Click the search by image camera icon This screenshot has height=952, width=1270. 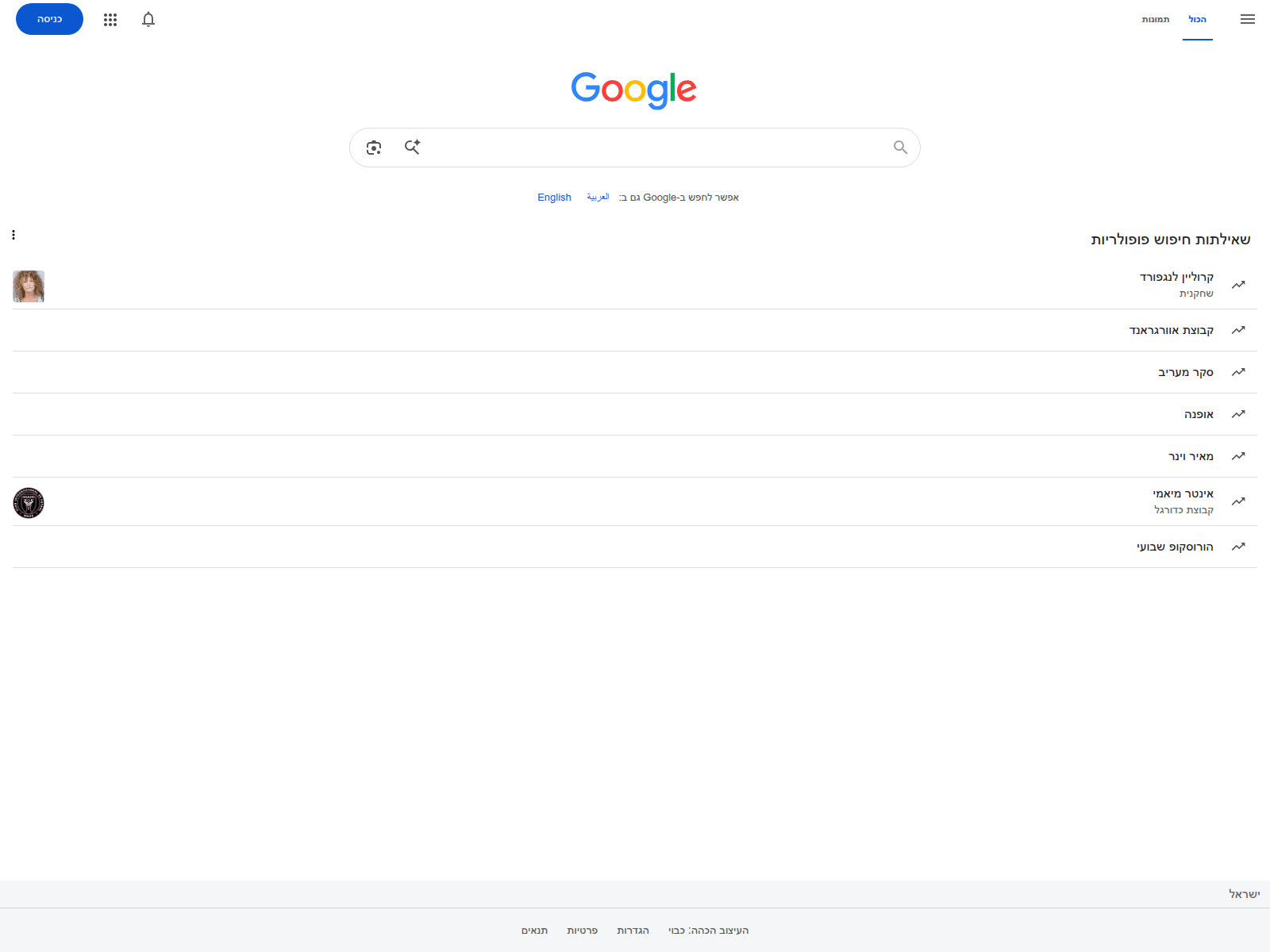[x=374, y=148]
